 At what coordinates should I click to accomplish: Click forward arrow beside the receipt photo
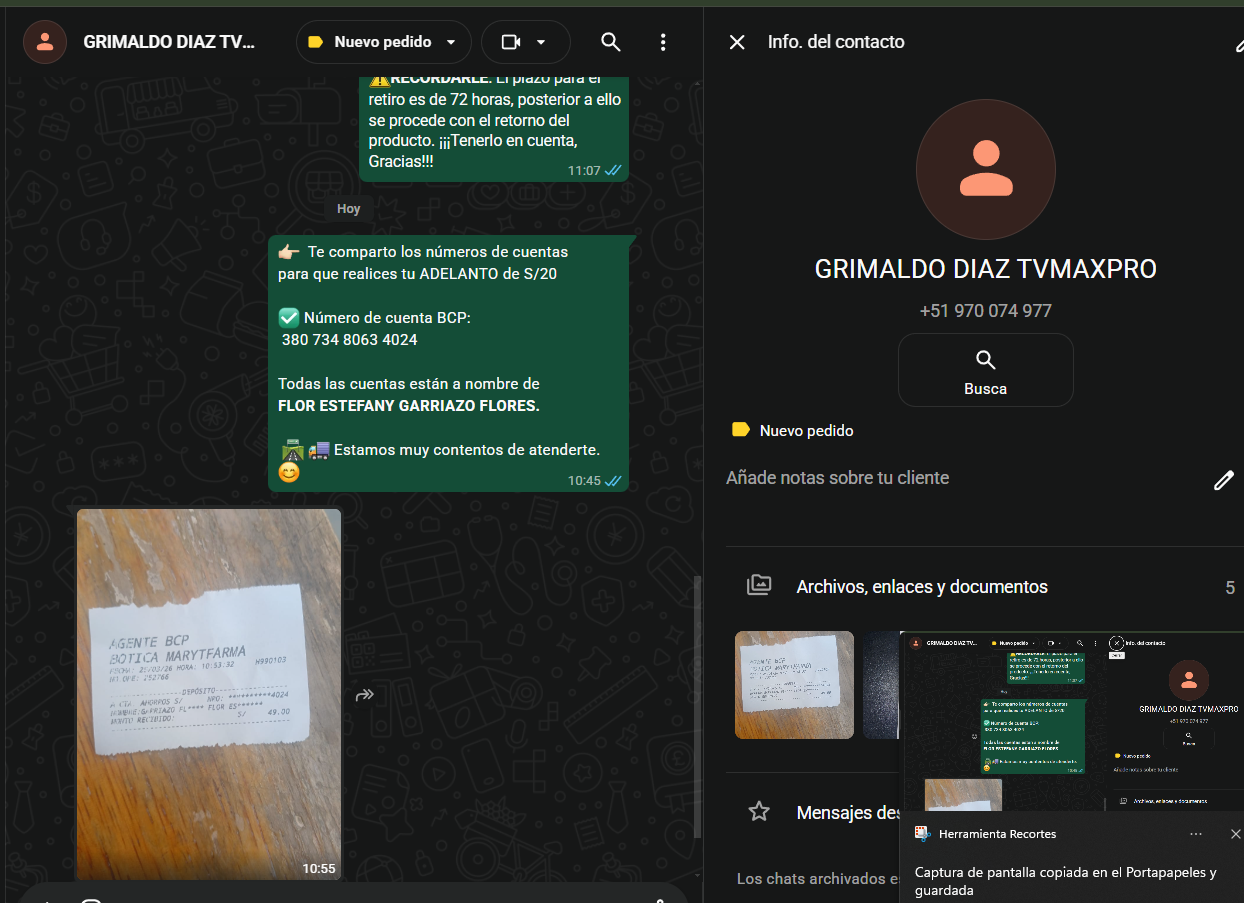coord(365,695)
